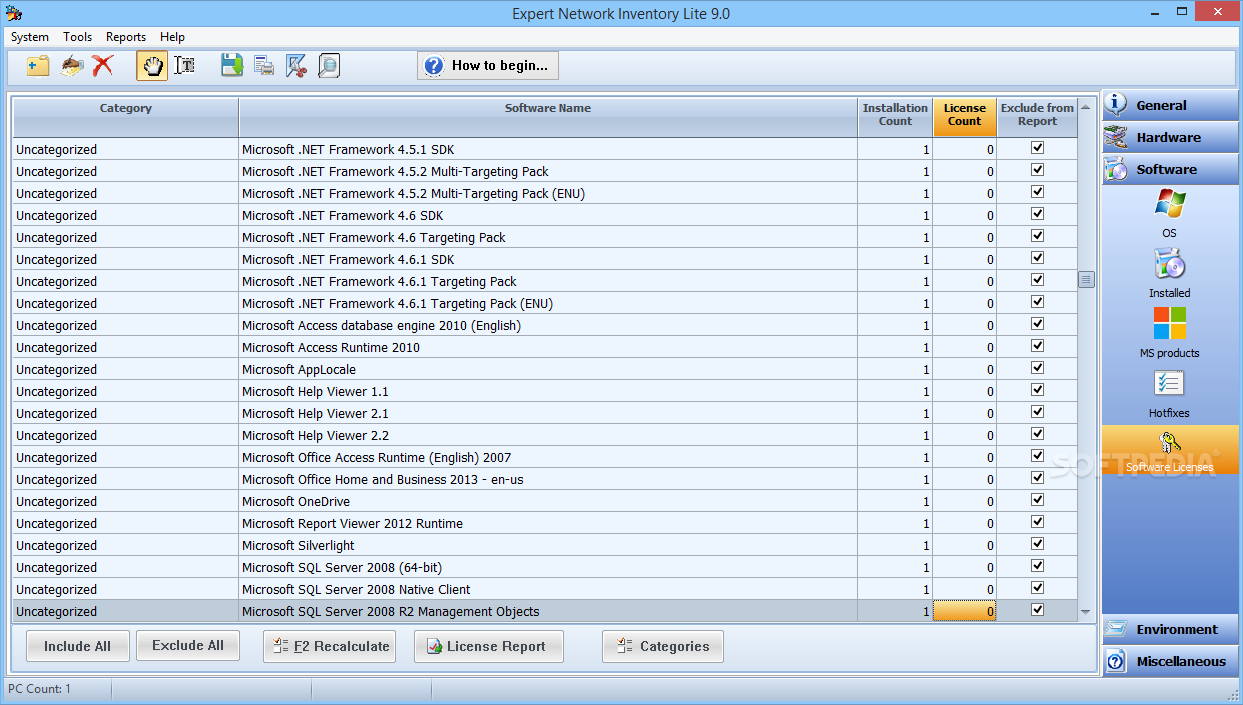The image size is (1243, 705).
Task: Sort by the Category column header
Action: coord(126,117)
